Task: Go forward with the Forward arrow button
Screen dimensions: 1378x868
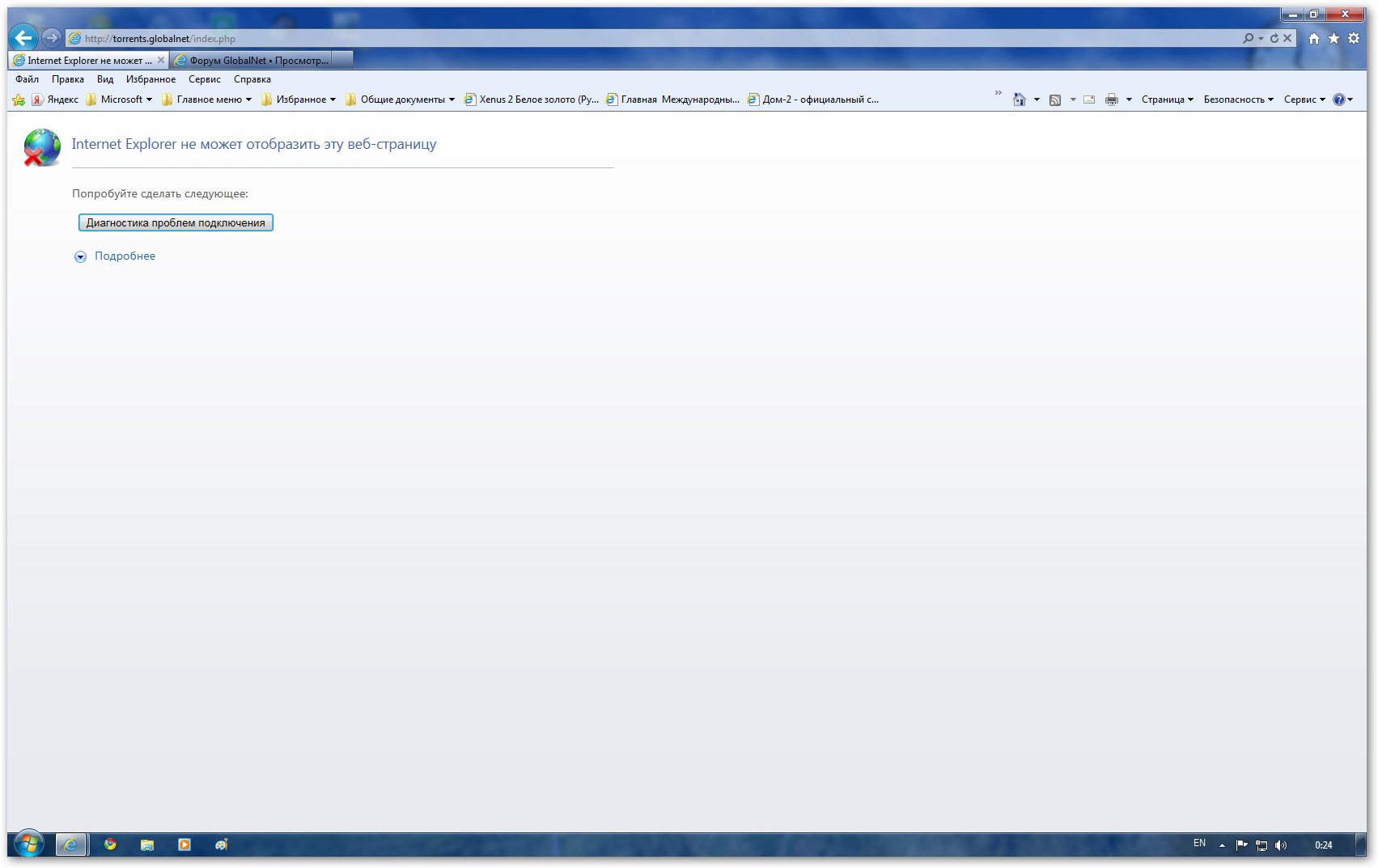Action: point(51,38)
